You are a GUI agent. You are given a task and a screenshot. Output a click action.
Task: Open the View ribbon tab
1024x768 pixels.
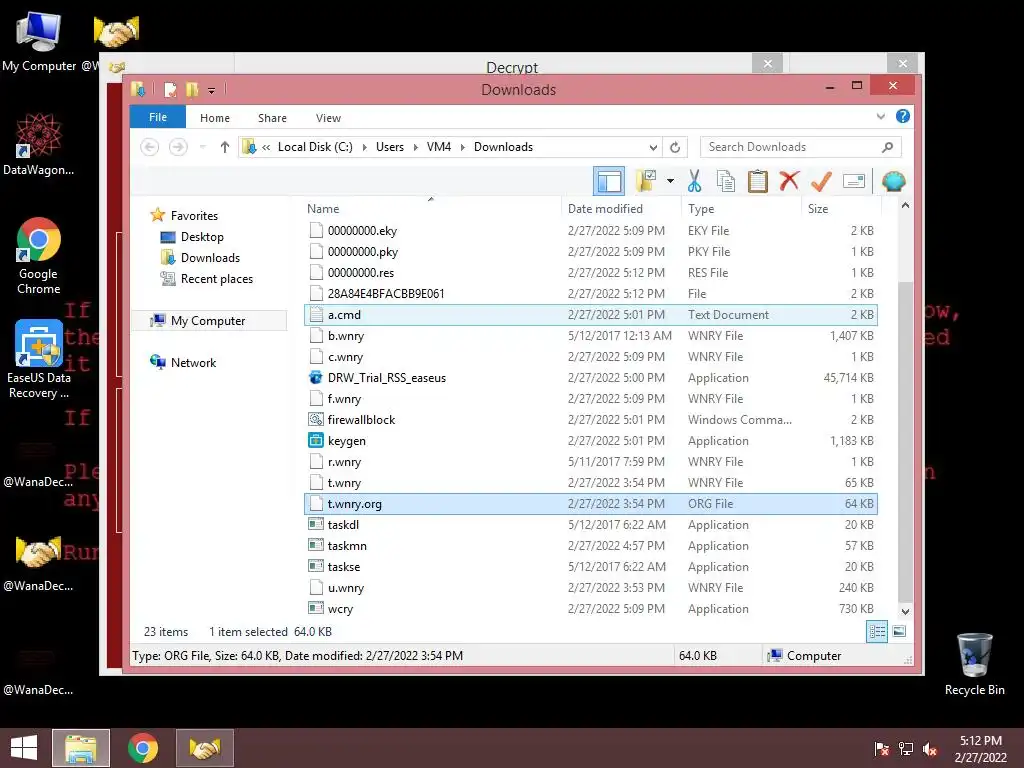pyautogui.click(x=328, y=118)
